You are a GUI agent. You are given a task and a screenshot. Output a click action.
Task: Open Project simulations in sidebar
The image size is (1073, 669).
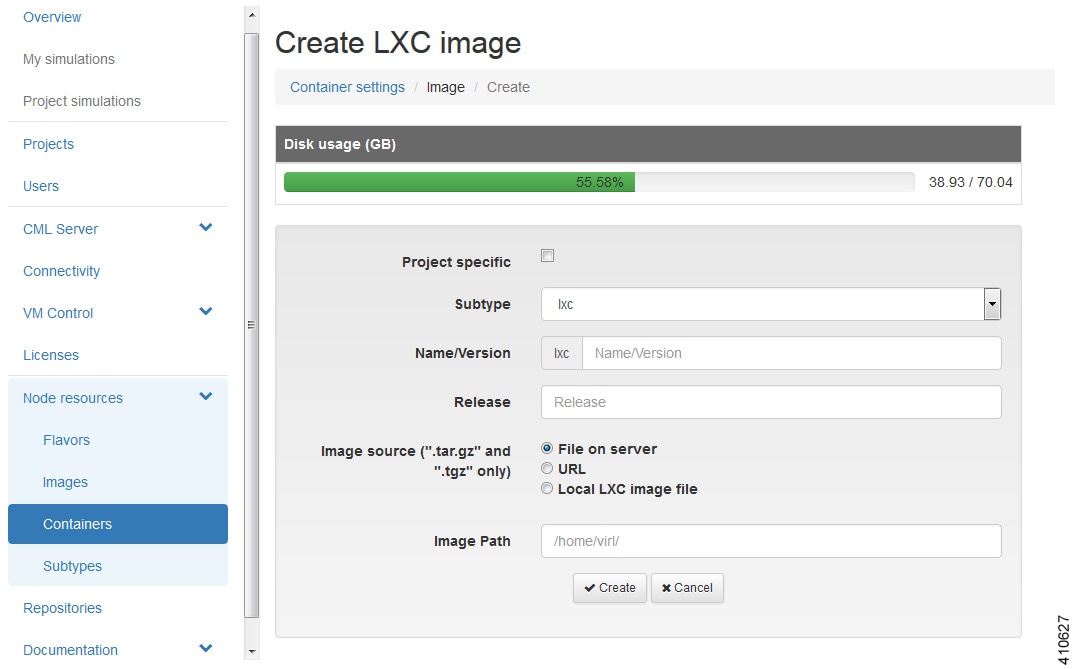coord(81,101)
